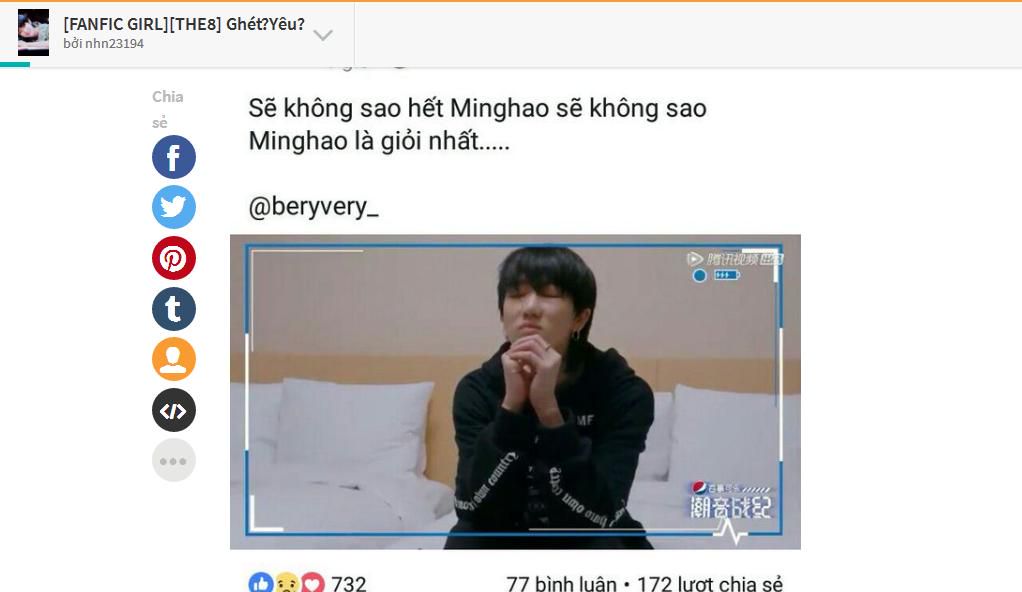The height and width of the screenshot is (592, 1022).
Task: View the 77 bình luận comments
Action: pyautogui.click(x=561, y=584)
